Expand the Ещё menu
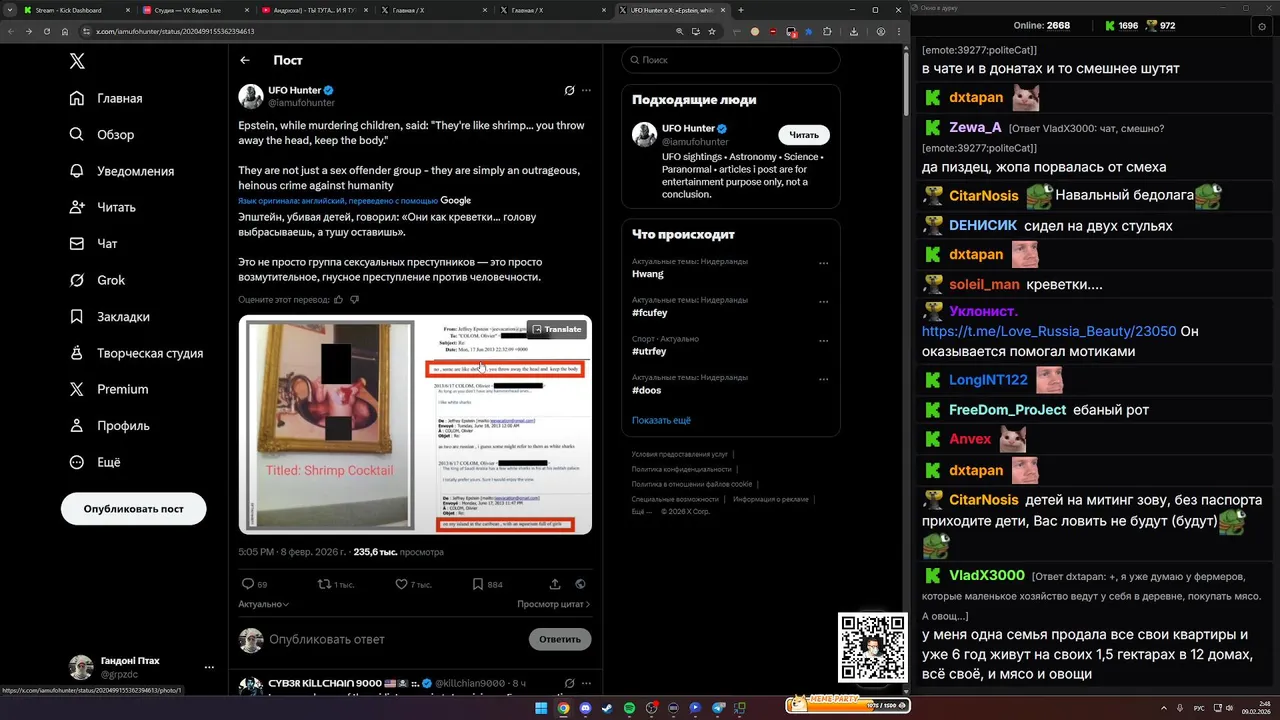Viewport: 1280px width, 720px height. coord(95,462)
